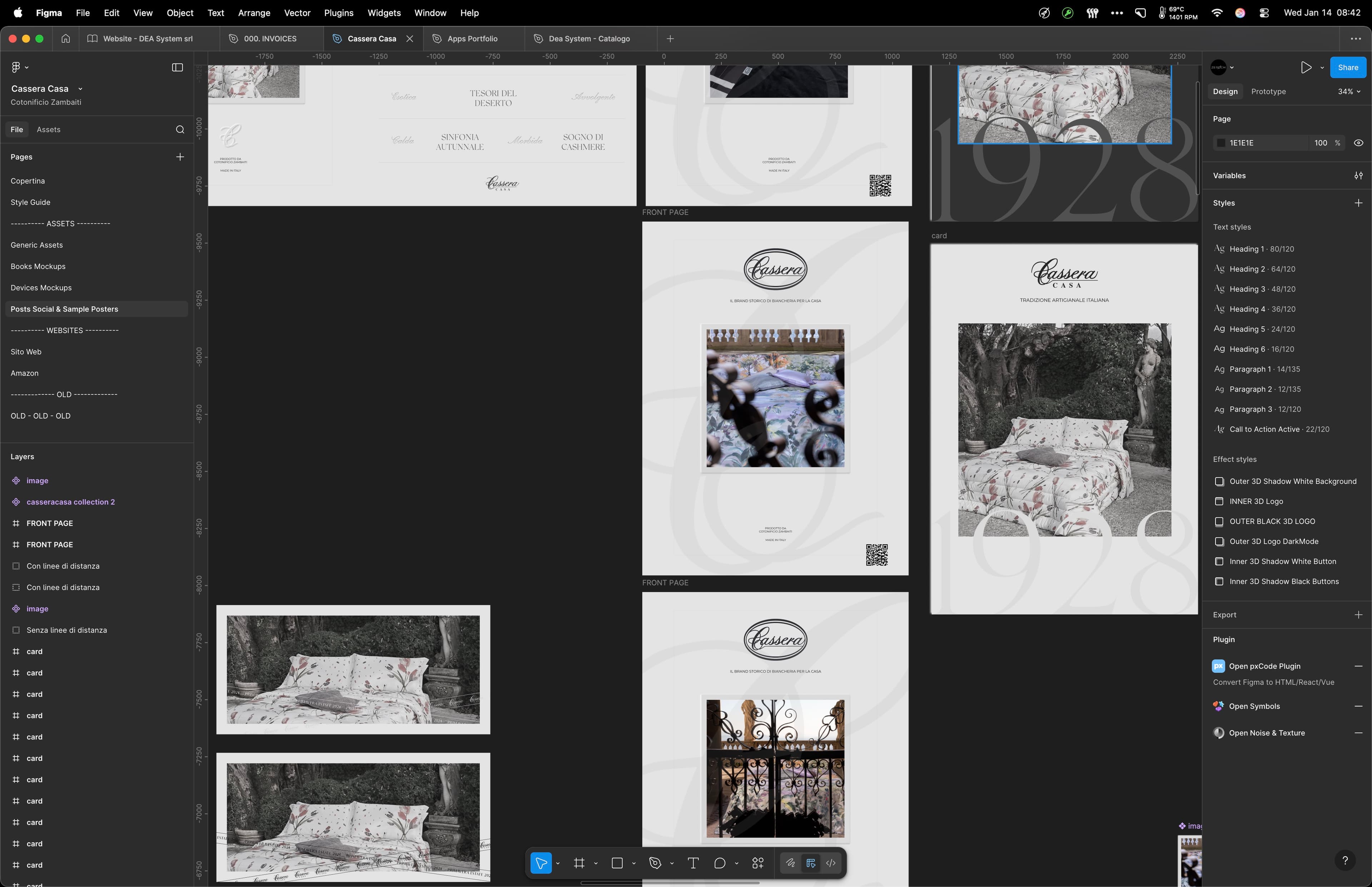
Task: Select INNER 3D Logo effect style
Action: [1248, 501]
